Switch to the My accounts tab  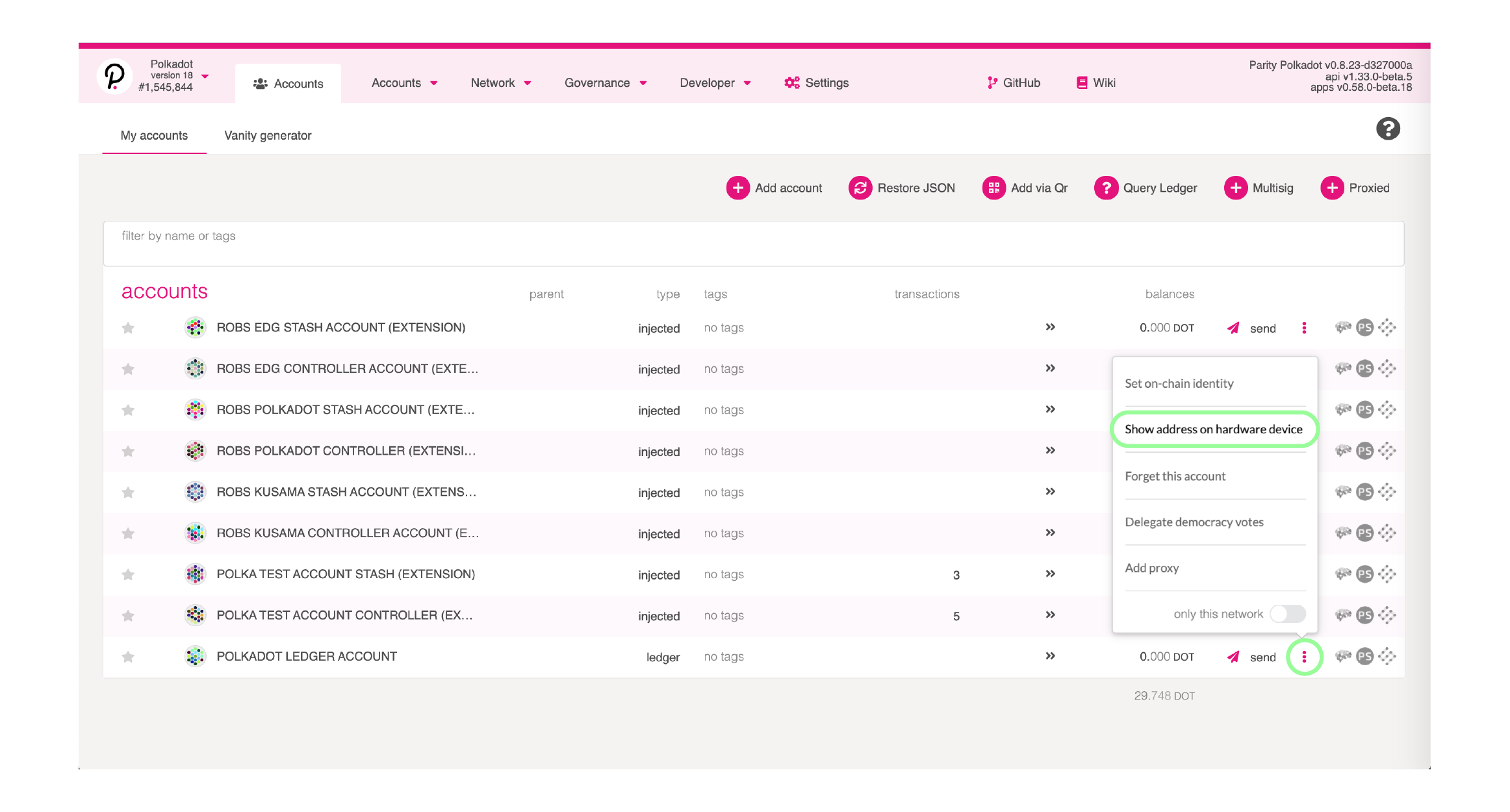point(154,135)
